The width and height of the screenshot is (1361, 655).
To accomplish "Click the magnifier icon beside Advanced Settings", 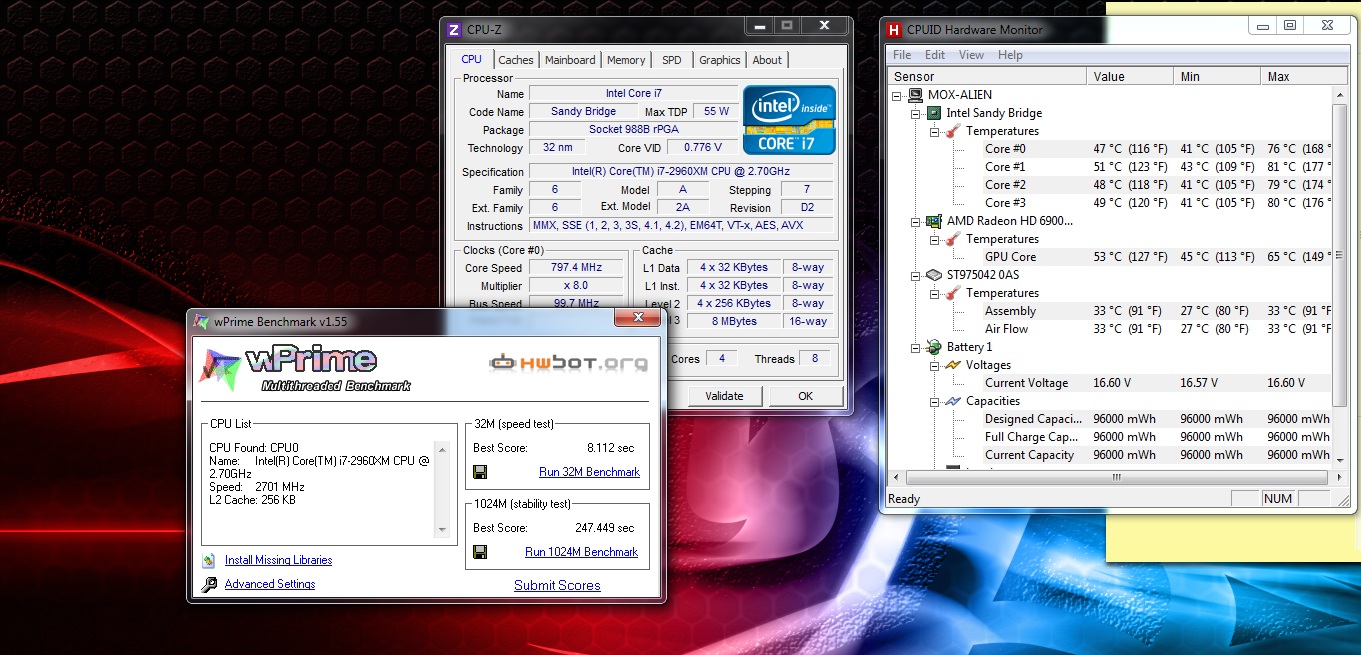I will 209,585.
